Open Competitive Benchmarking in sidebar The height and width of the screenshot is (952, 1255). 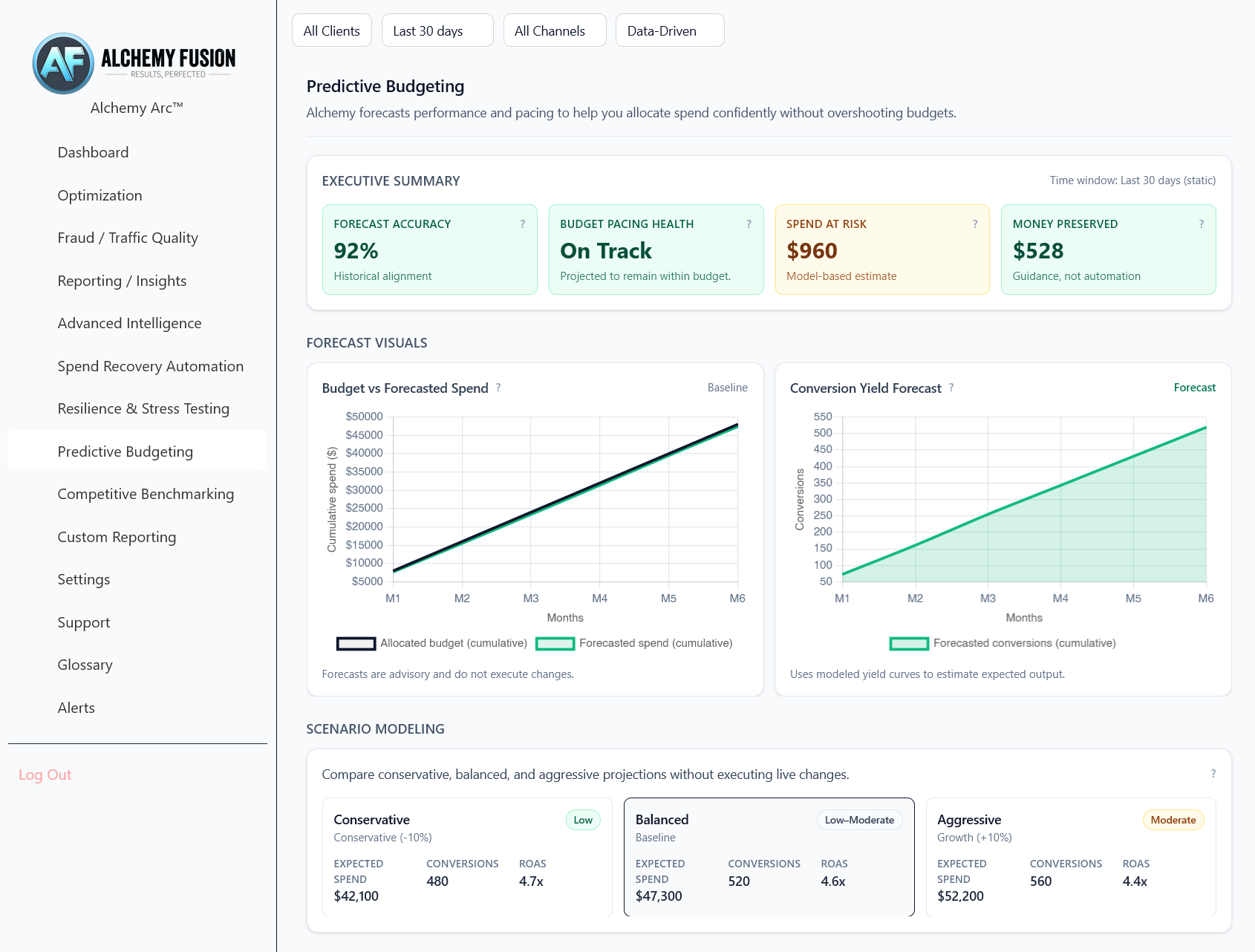146,494
